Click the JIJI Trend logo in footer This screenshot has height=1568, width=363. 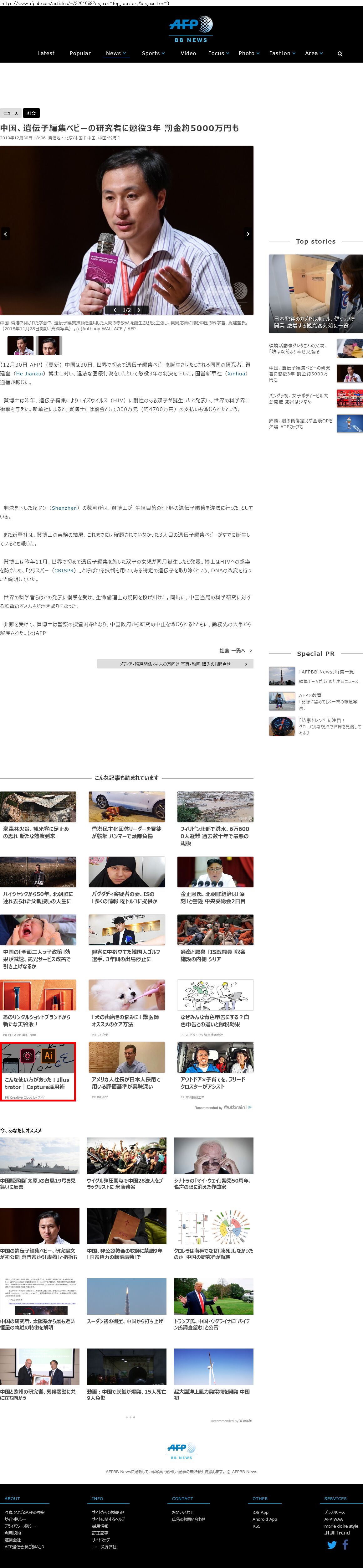tap(337, 1533)
